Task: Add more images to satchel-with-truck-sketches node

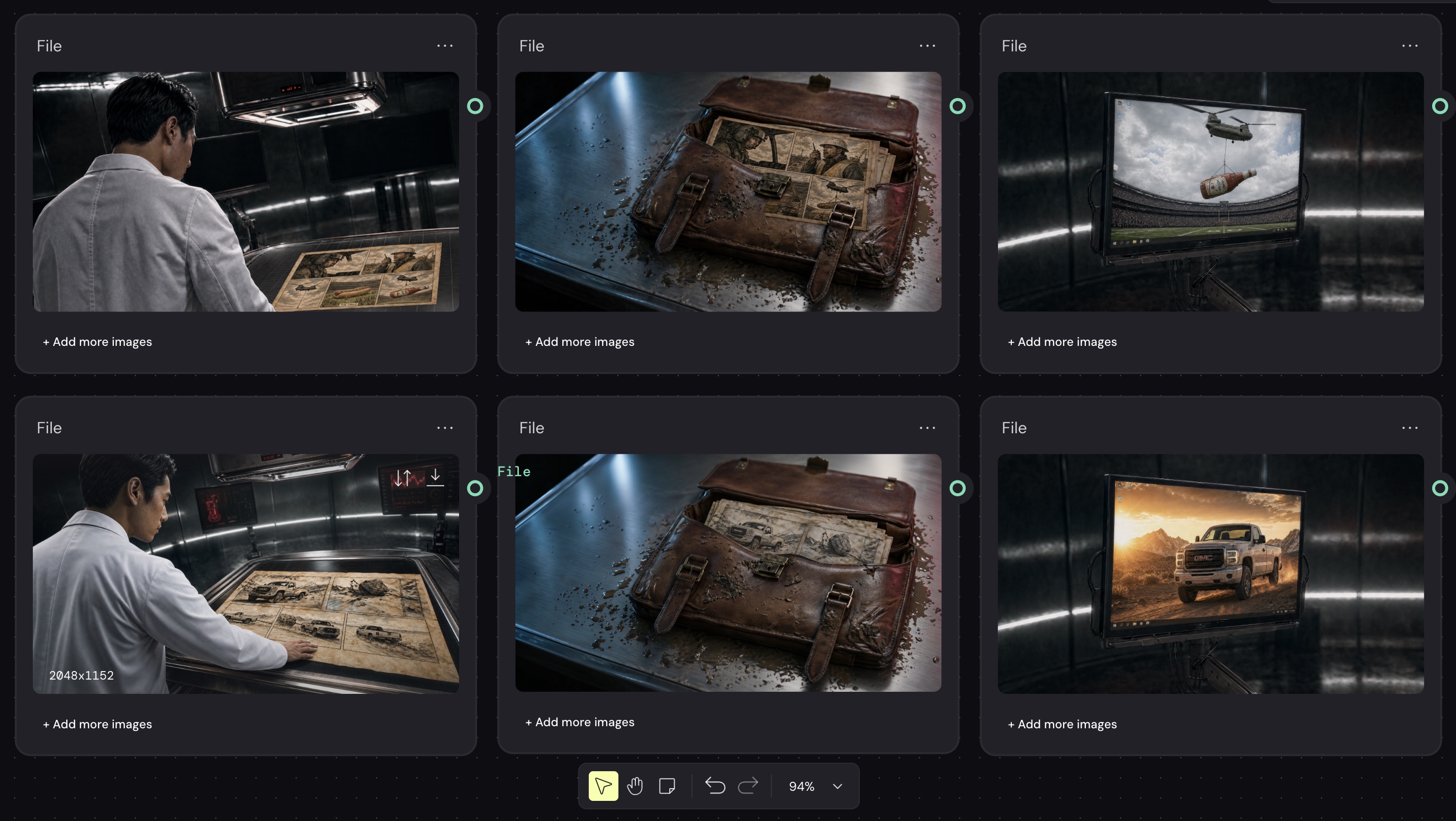Action: click(x=580, y=722)
